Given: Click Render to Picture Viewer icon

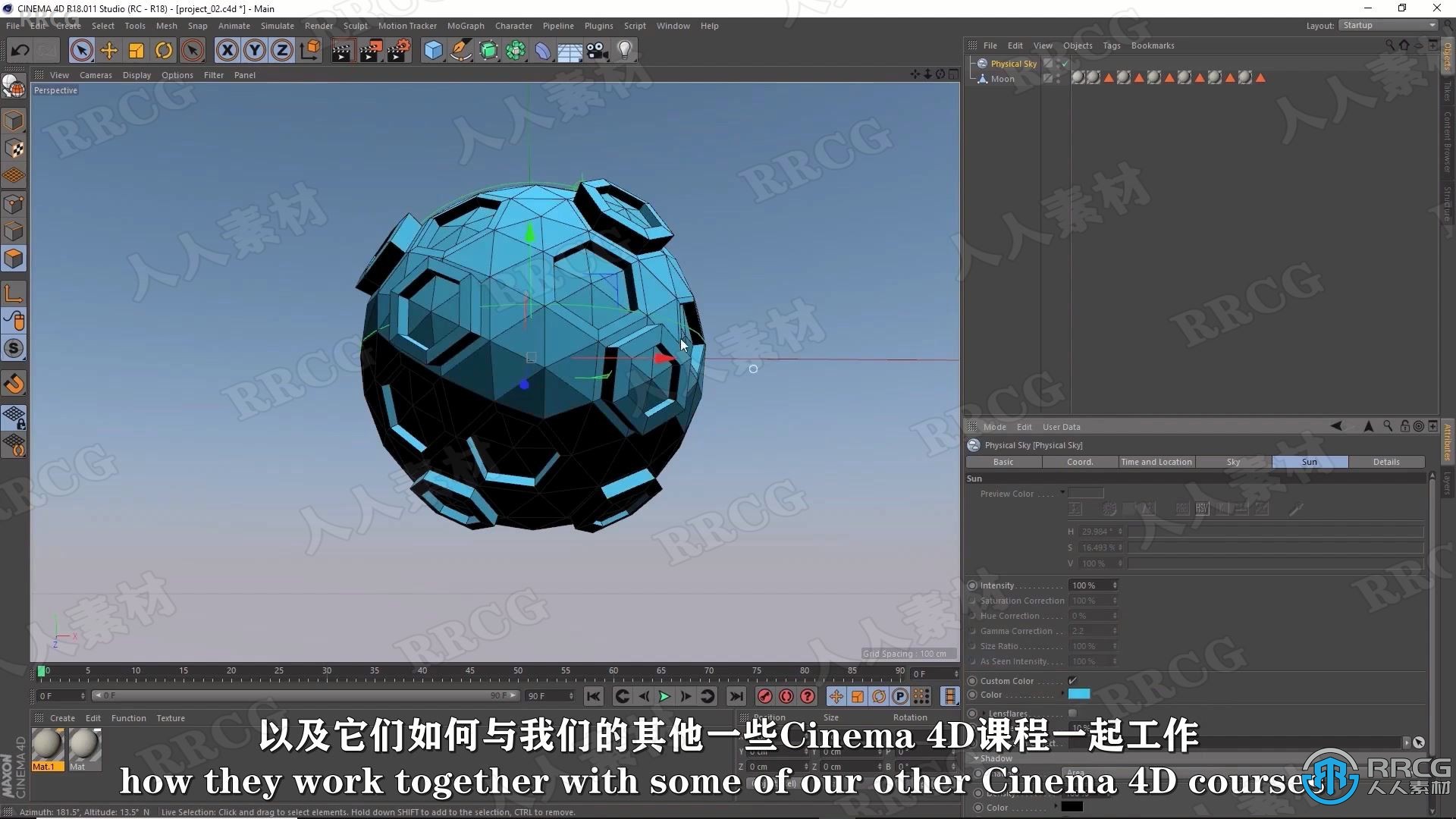Looking at the screenshot, I should point(370,51).
